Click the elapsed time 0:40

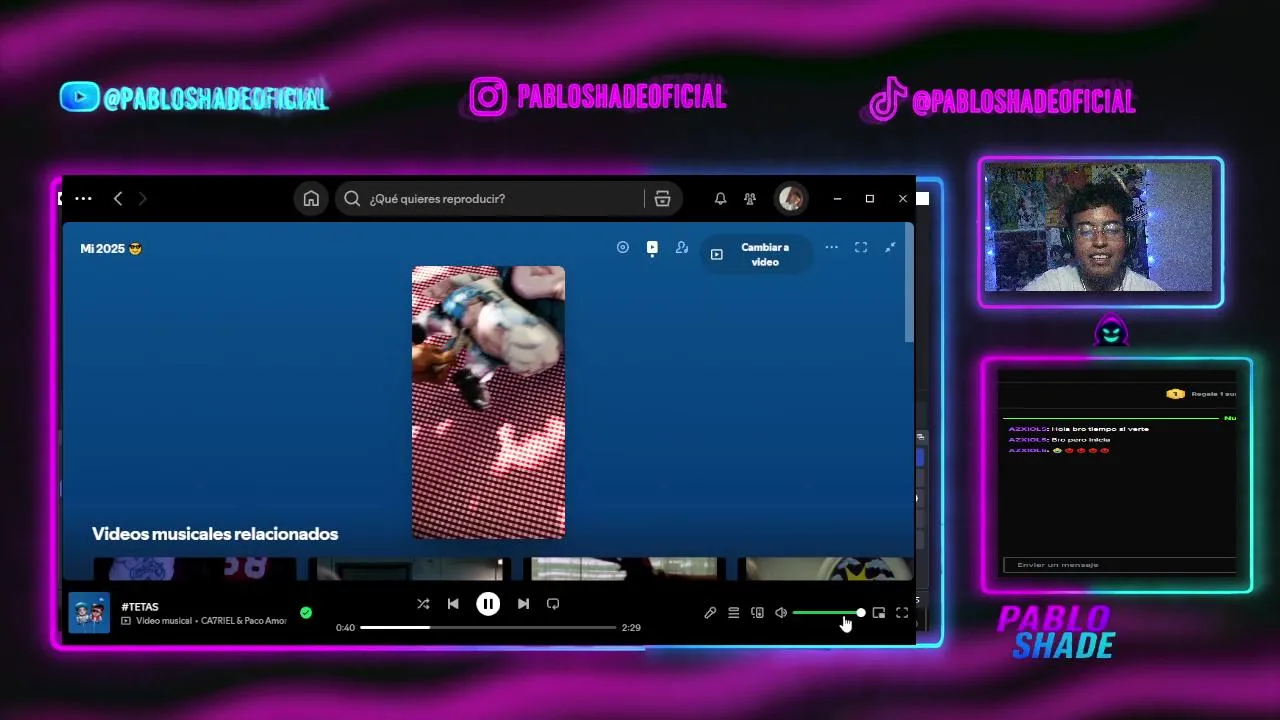point(345,628)
